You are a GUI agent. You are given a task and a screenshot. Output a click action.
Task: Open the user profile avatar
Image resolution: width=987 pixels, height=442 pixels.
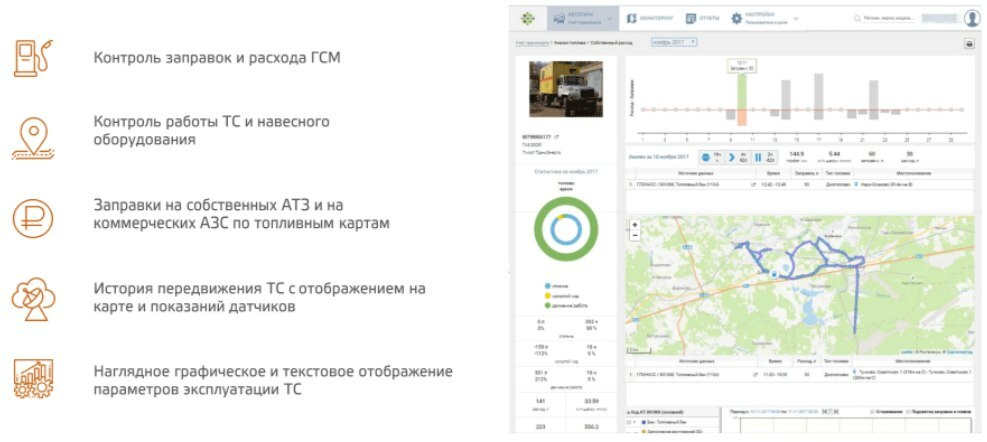tap(972, 18)
